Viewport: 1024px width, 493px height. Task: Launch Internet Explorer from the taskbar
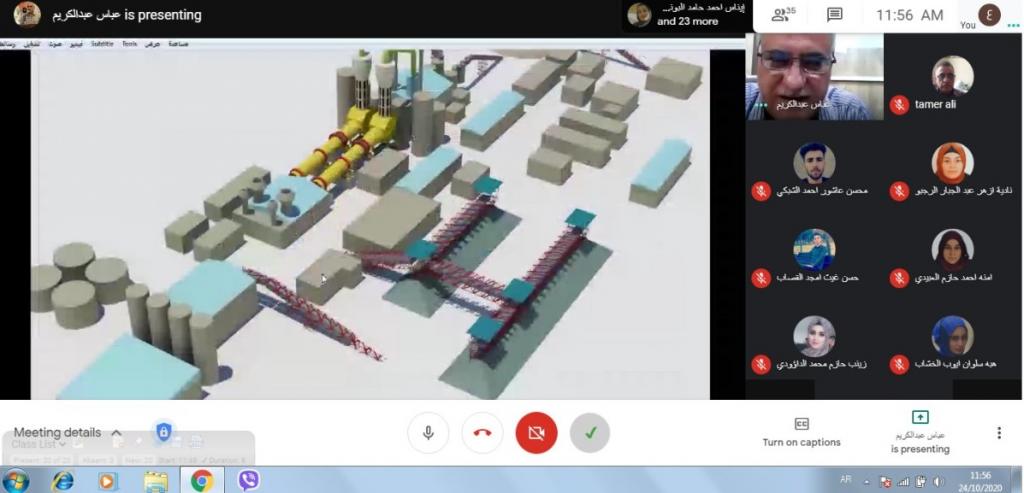62,481
